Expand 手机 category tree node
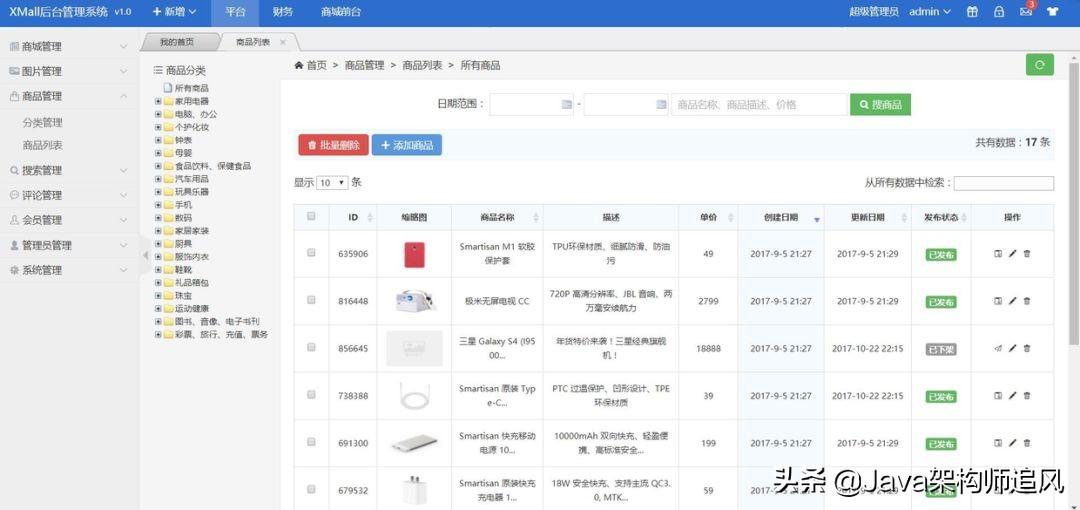This screenshot has height=510, width=1080. point(158,205)
